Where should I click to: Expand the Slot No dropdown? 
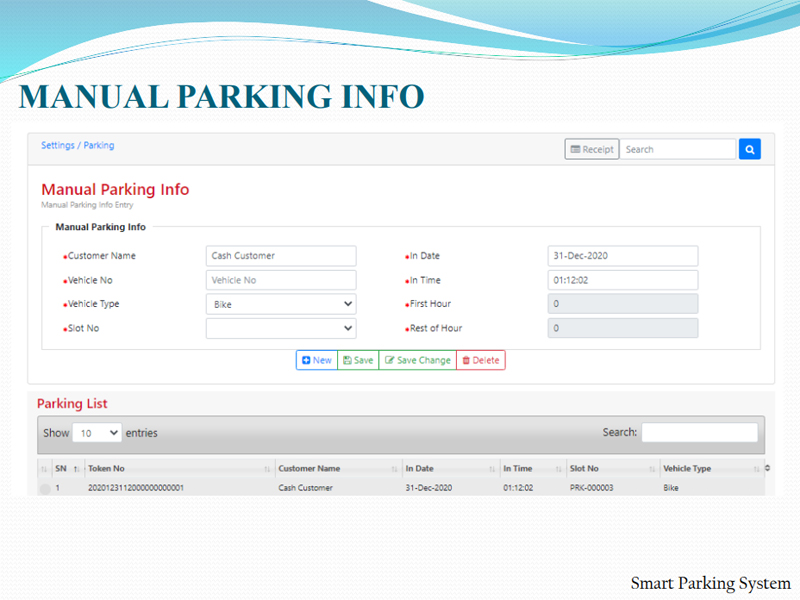pyautogui.click(x=281, y=328)
